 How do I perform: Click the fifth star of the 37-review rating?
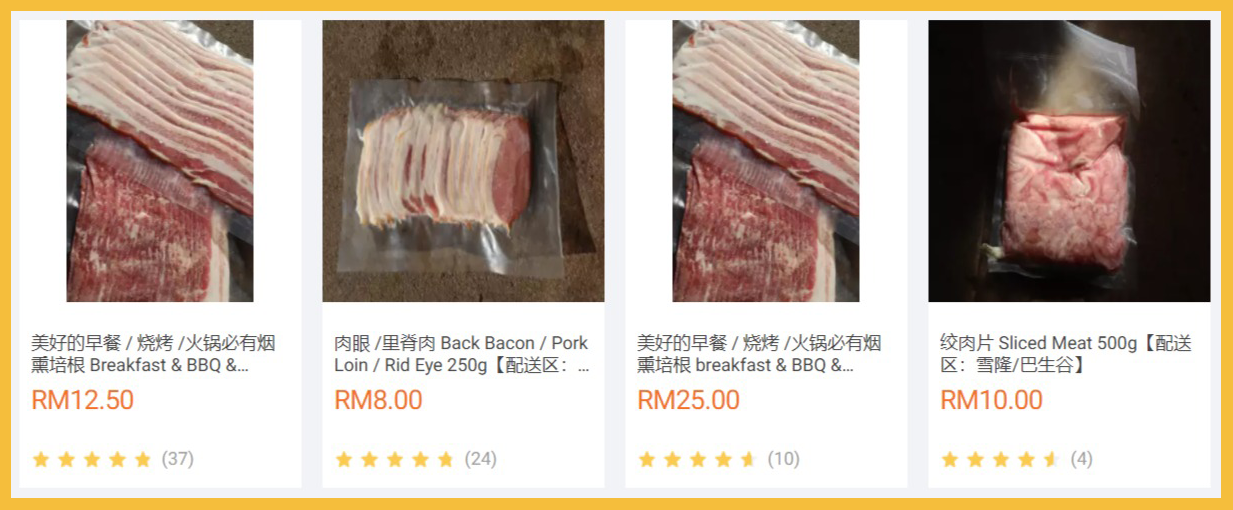pyautogui.click(x=143, y=460)
